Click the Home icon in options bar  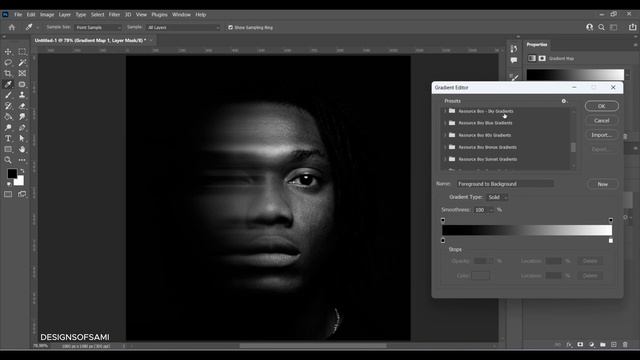(x=12, y=27)
